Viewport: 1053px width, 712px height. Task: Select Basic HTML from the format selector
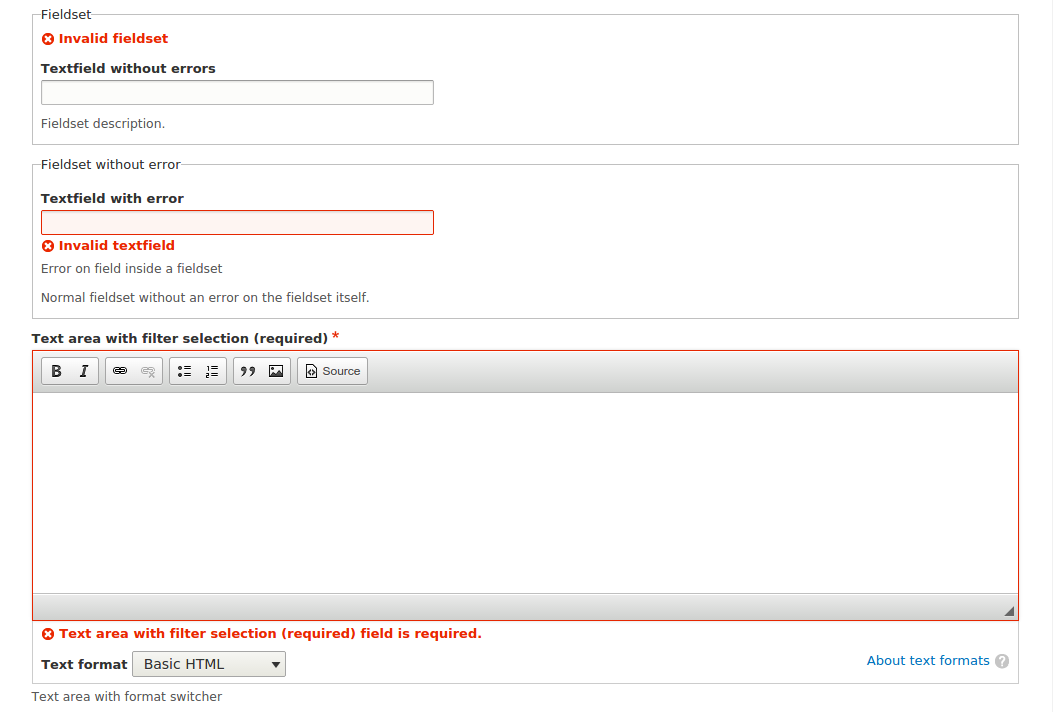(208, 663)
